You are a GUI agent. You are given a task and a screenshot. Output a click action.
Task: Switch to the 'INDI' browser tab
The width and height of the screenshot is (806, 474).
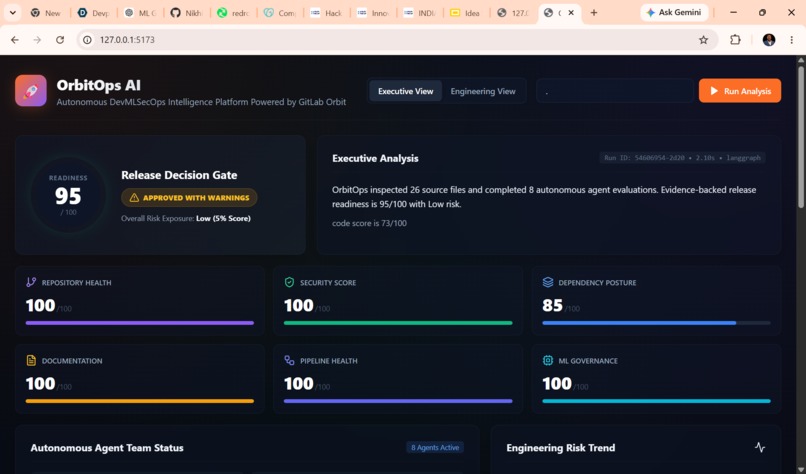(x=420, y=13)
